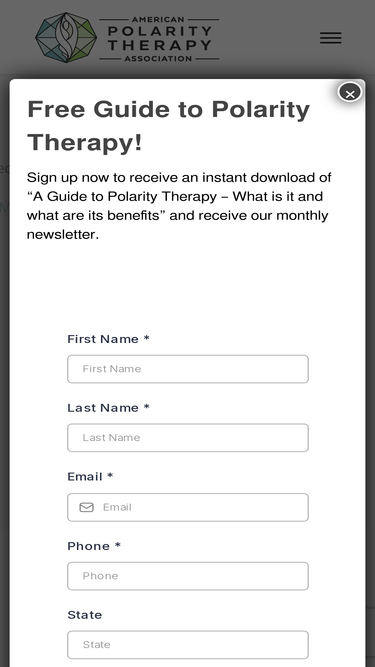Click the Sign up now description paragraph
The image size is (375, 667).
pos(179,206)
